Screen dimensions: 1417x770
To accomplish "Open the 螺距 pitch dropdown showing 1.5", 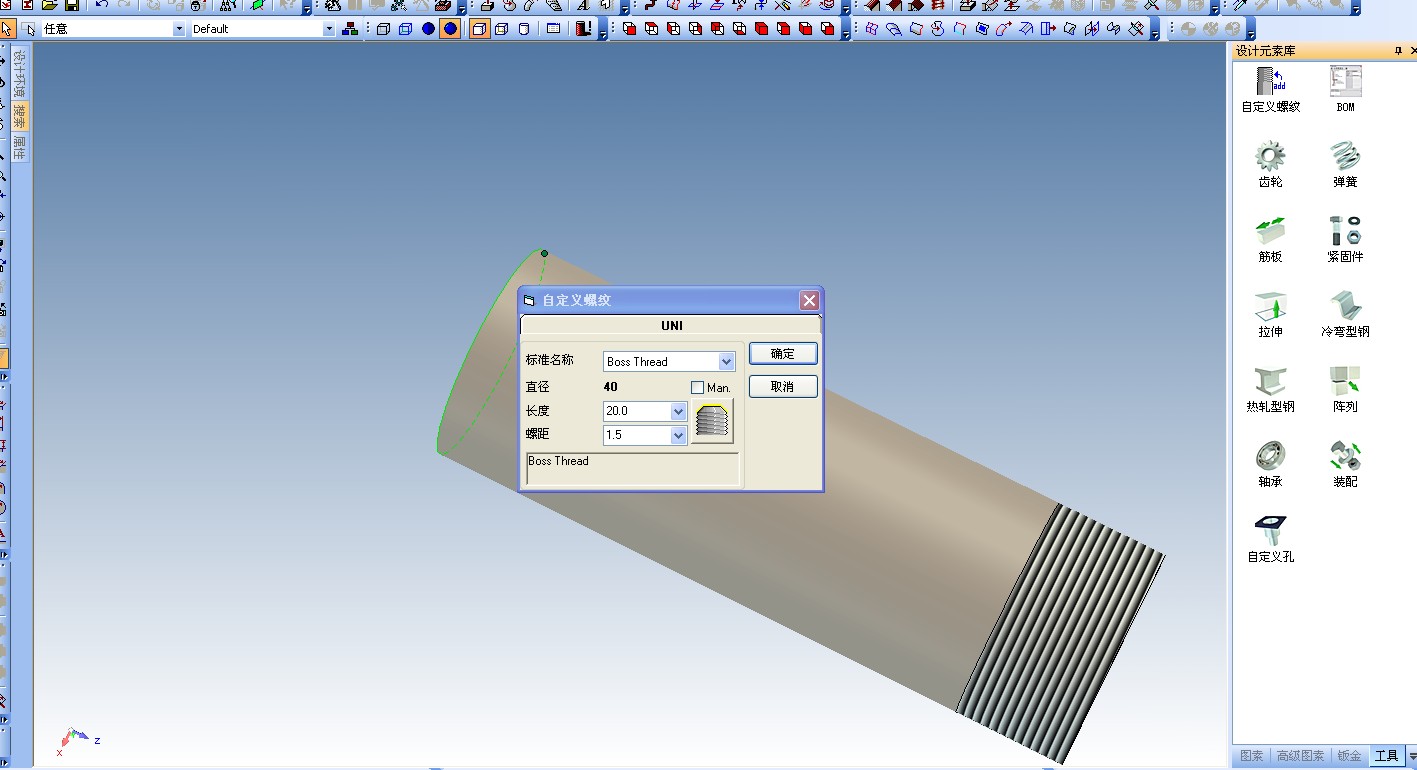I will 679,435.
